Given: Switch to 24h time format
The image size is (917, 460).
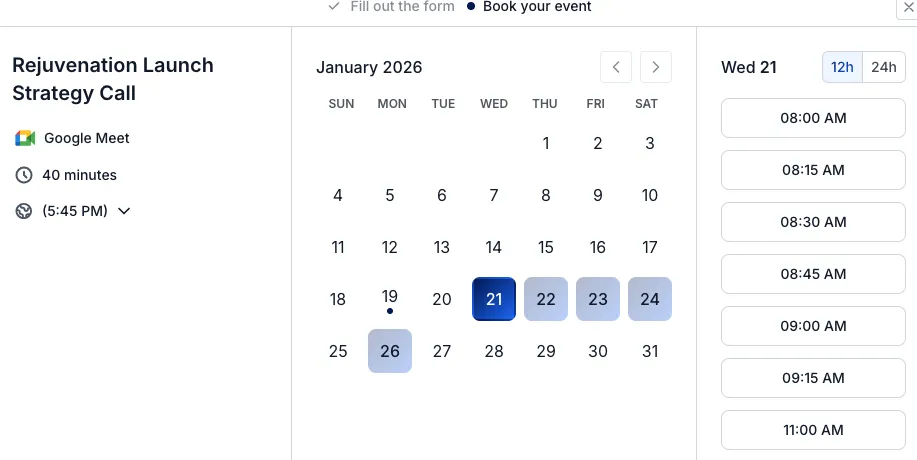Looking at the screenshot, I should 884,67.
